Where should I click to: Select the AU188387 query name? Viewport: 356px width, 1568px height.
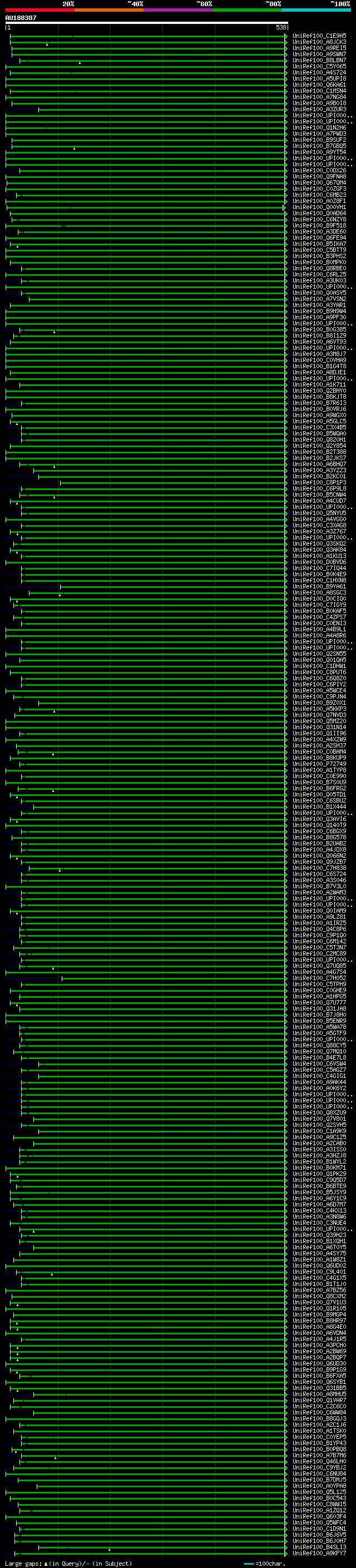tap(21, 18)
